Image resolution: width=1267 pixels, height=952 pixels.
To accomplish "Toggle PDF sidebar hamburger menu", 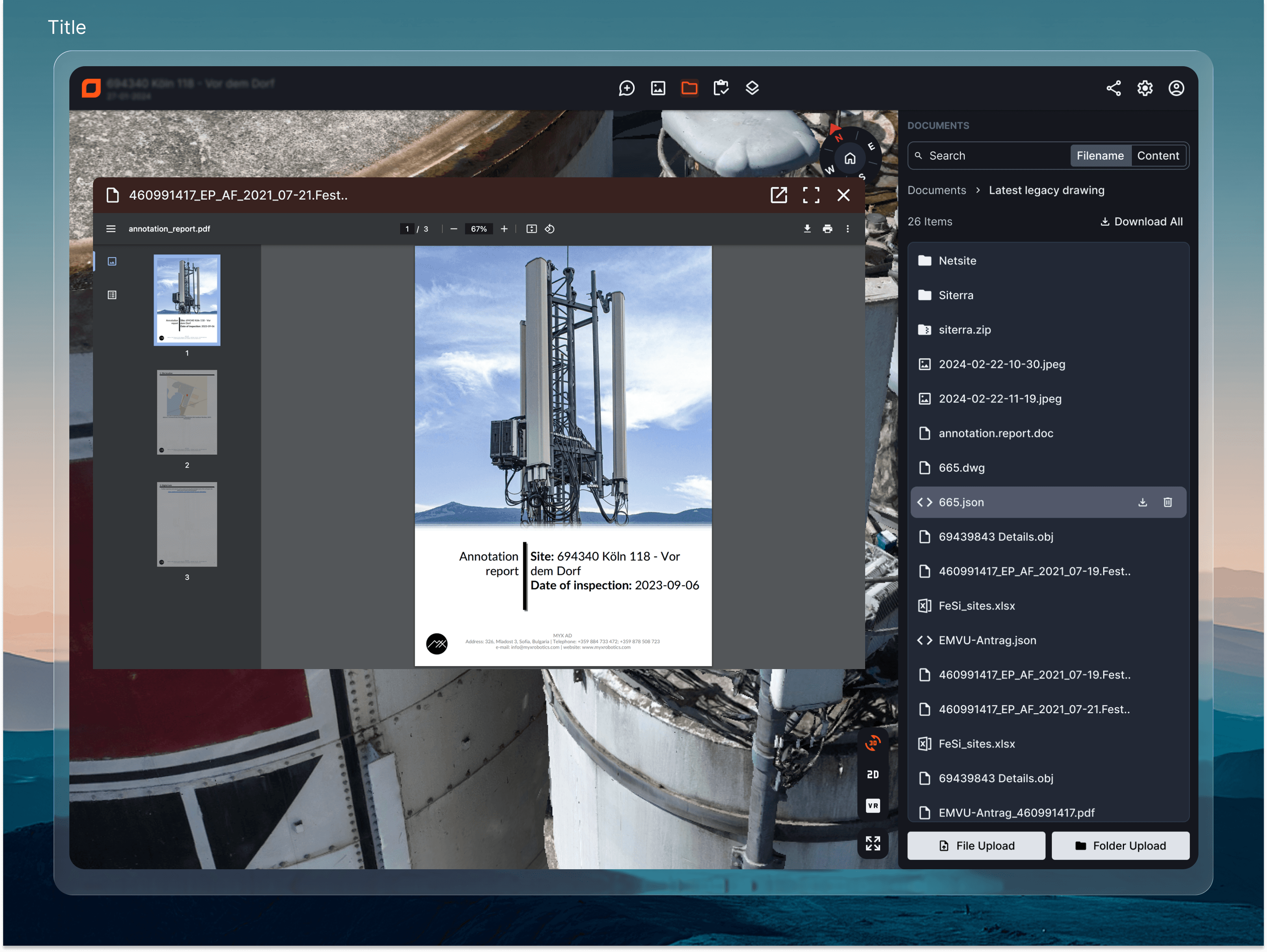I will (x=111, y=229).
